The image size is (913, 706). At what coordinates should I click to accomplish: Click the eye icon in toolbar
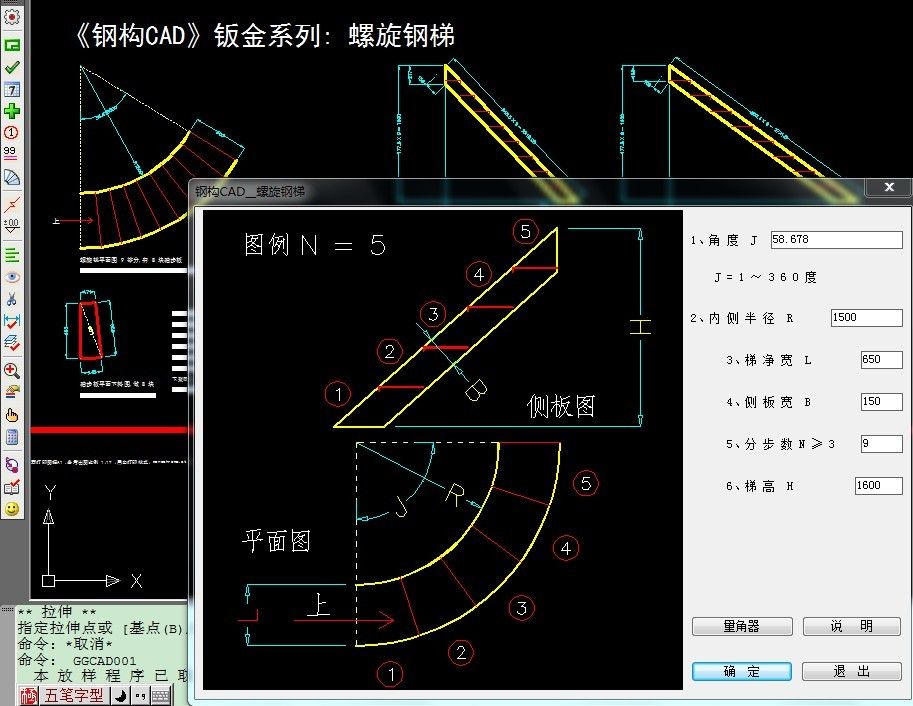(x=12, y=277)
